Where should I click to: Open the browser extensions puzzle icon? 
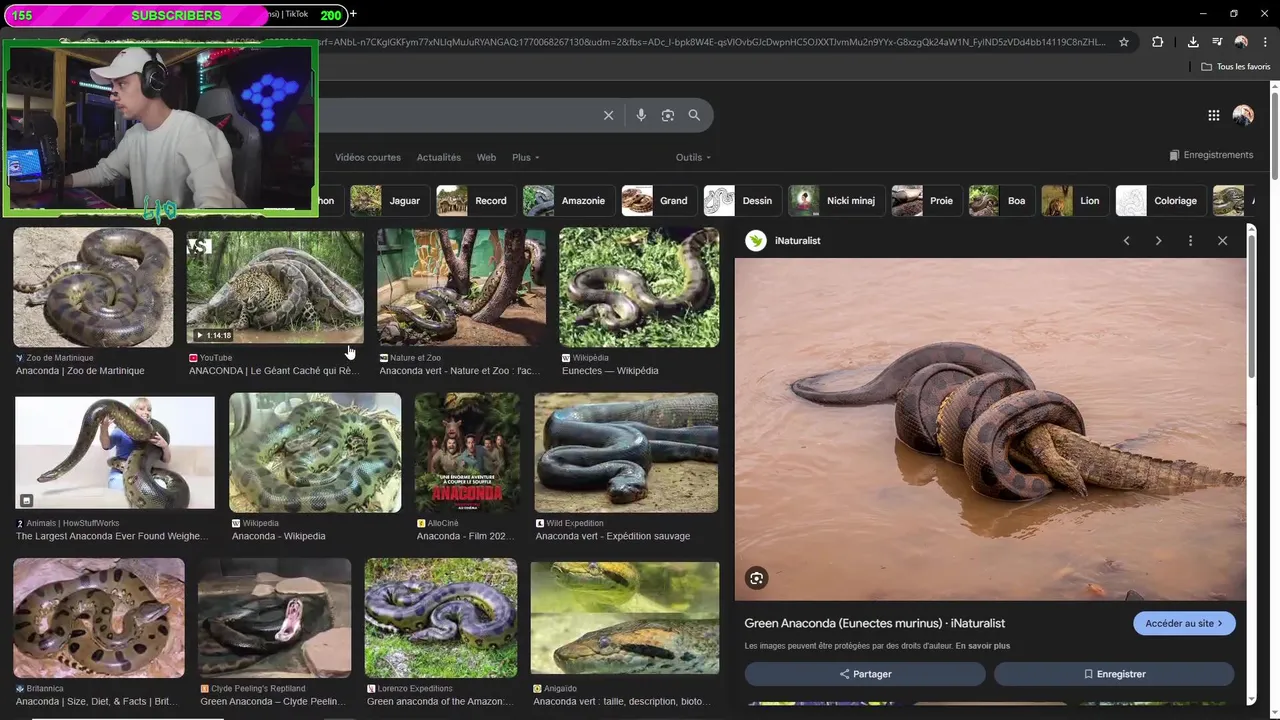click(x=1158, y=42)
